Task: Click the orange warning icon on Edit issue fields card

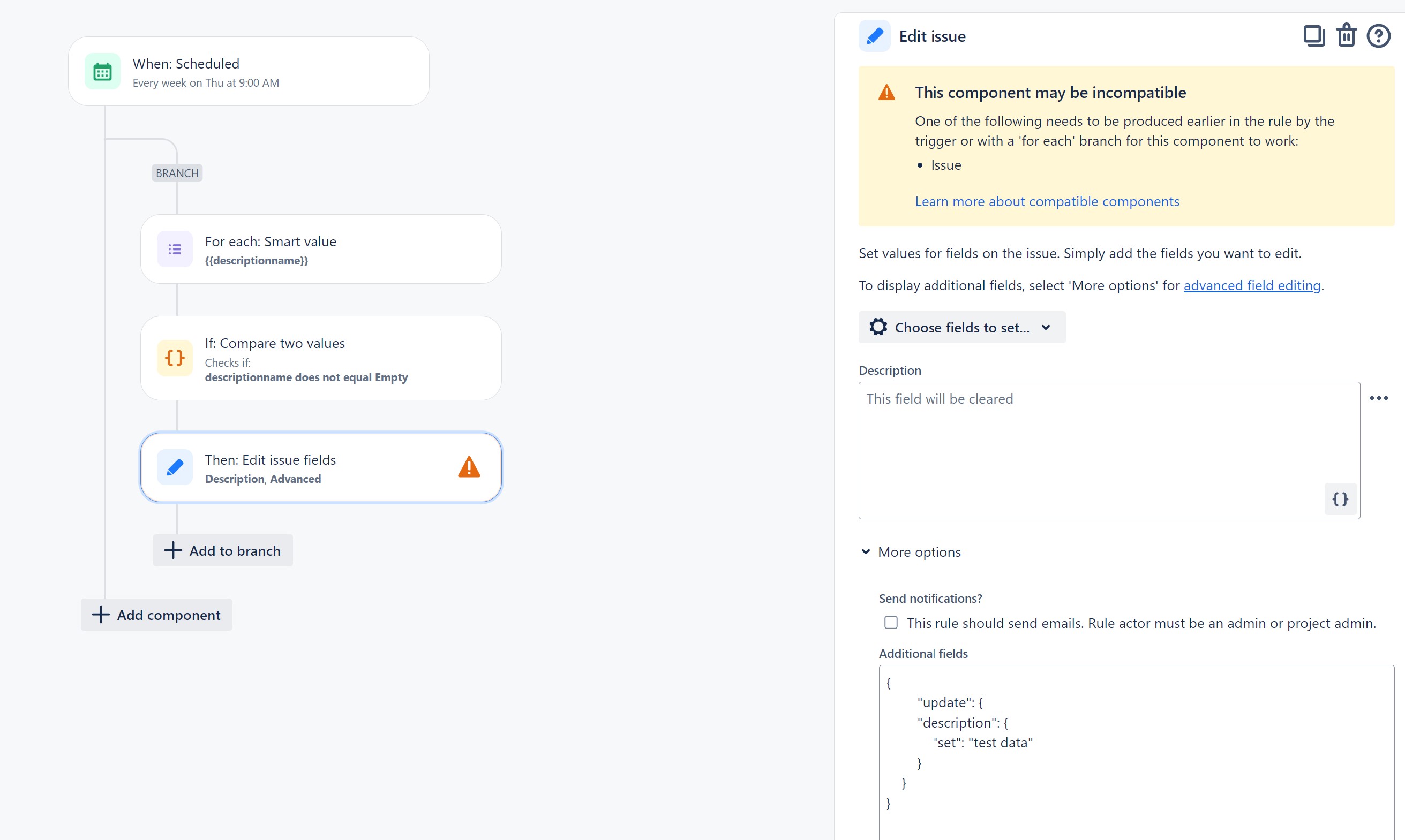Action: (x=469, y=467)
